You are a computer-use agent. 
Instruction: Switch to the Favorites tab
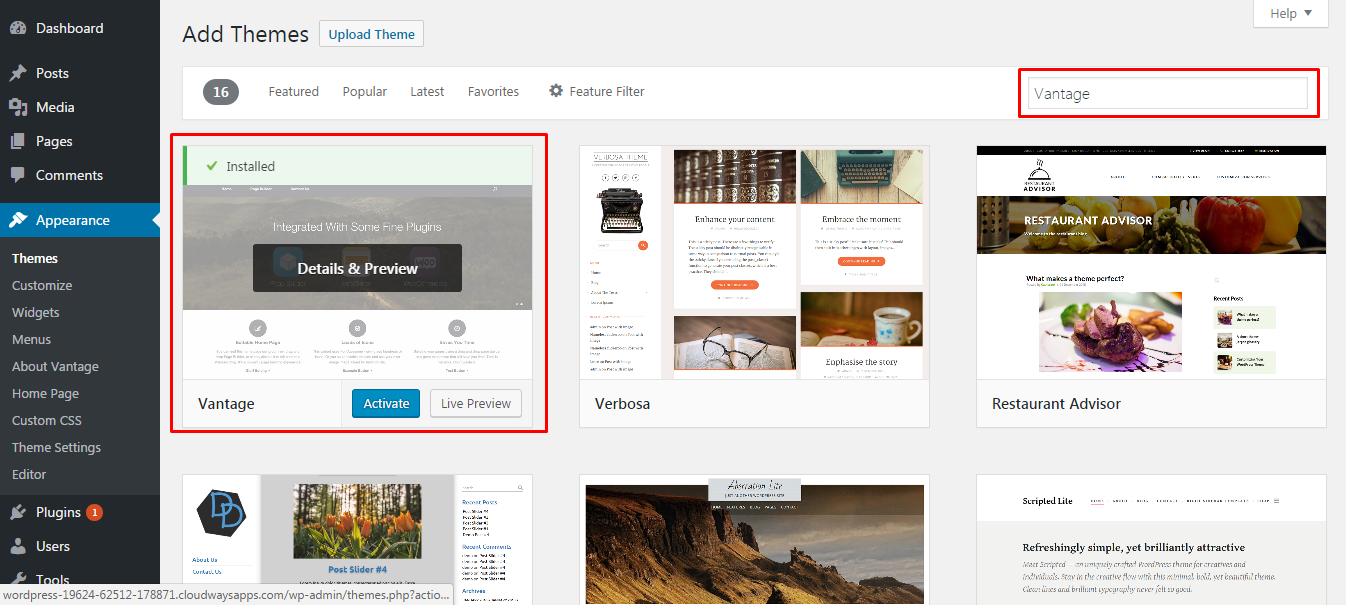pos(493,91)
